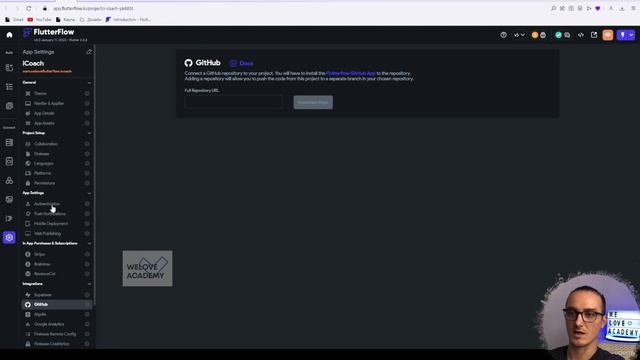Open the media assets image icon
The image size is (640, 360).
tap(9, 200)
